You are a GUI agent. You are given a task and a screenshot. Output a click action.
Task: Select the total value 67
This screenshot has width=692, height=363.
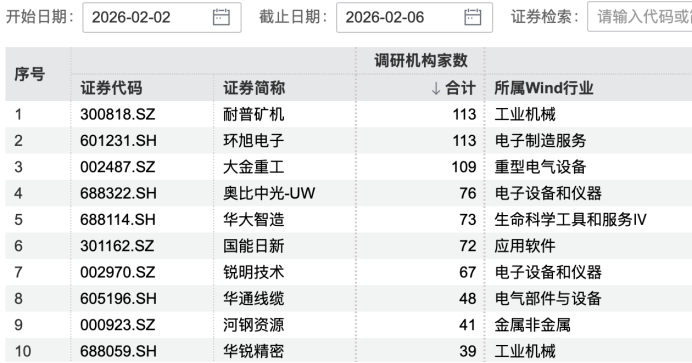468,272
